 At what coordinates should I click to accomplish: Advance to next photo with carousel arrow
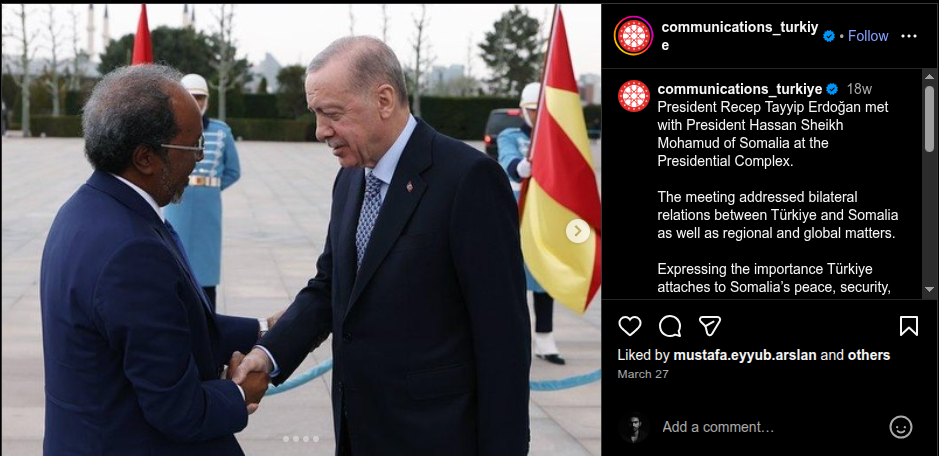coord(578,231)
